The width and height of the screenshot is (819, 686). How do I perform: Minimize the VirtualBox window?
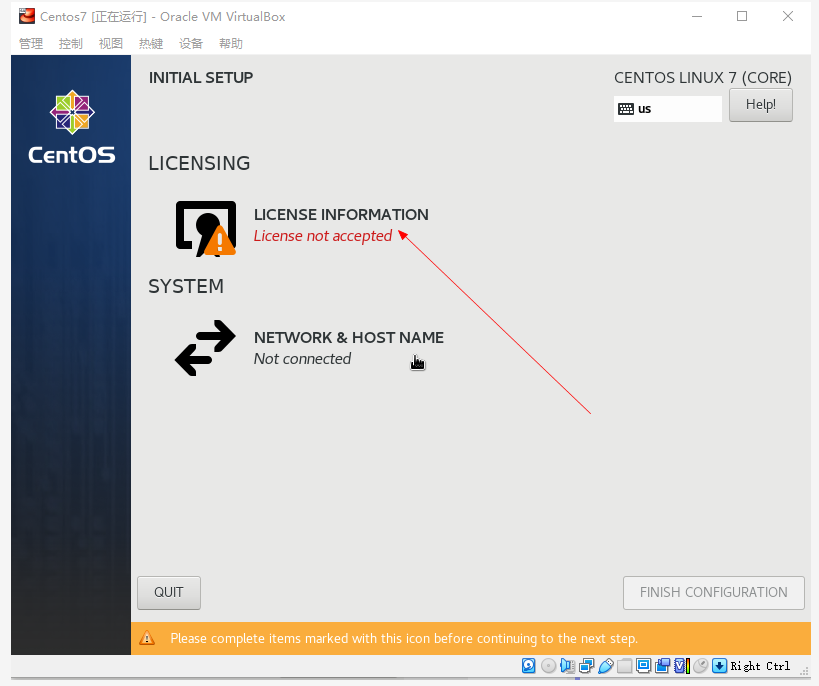[x=697, y=16]
